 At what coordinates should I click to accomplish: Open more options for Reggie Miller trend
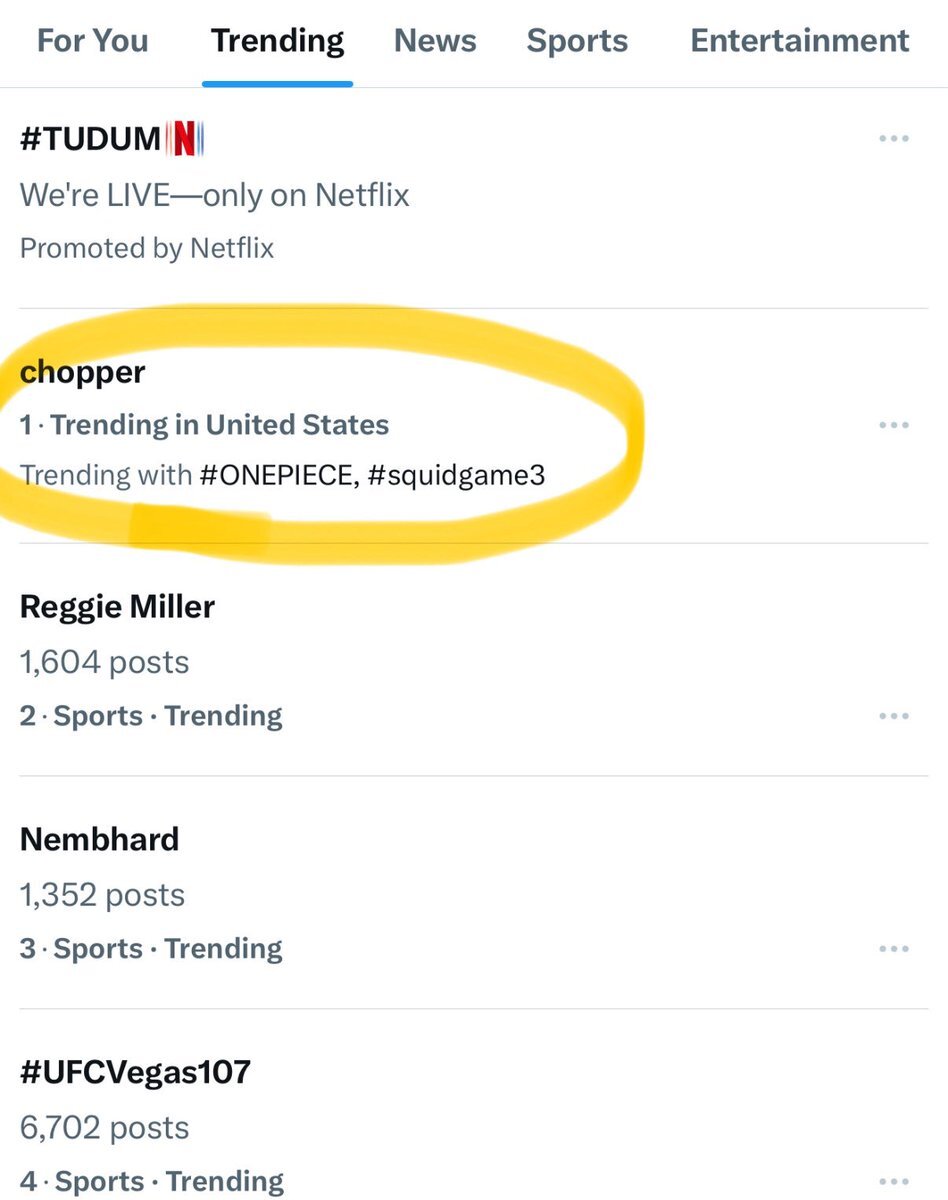tap(893, 716)
